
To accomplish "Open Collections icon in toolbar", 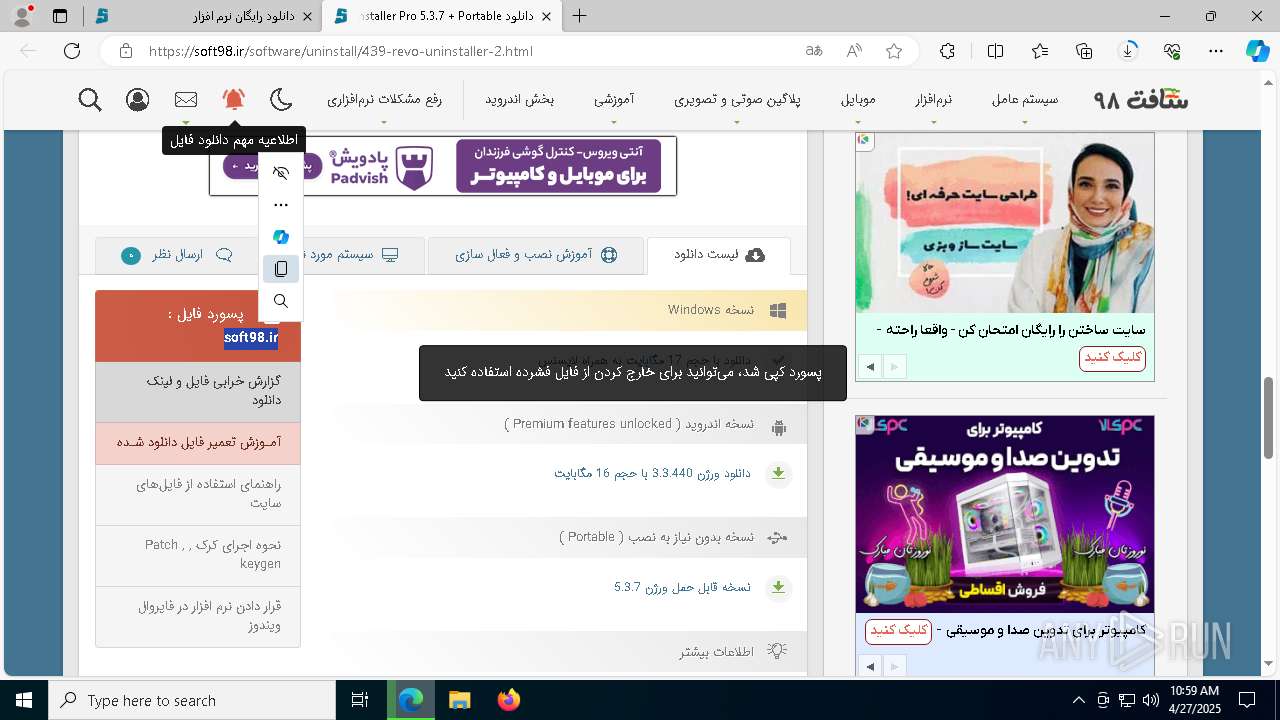I will pyautogui.click(x=1084, y=51).
